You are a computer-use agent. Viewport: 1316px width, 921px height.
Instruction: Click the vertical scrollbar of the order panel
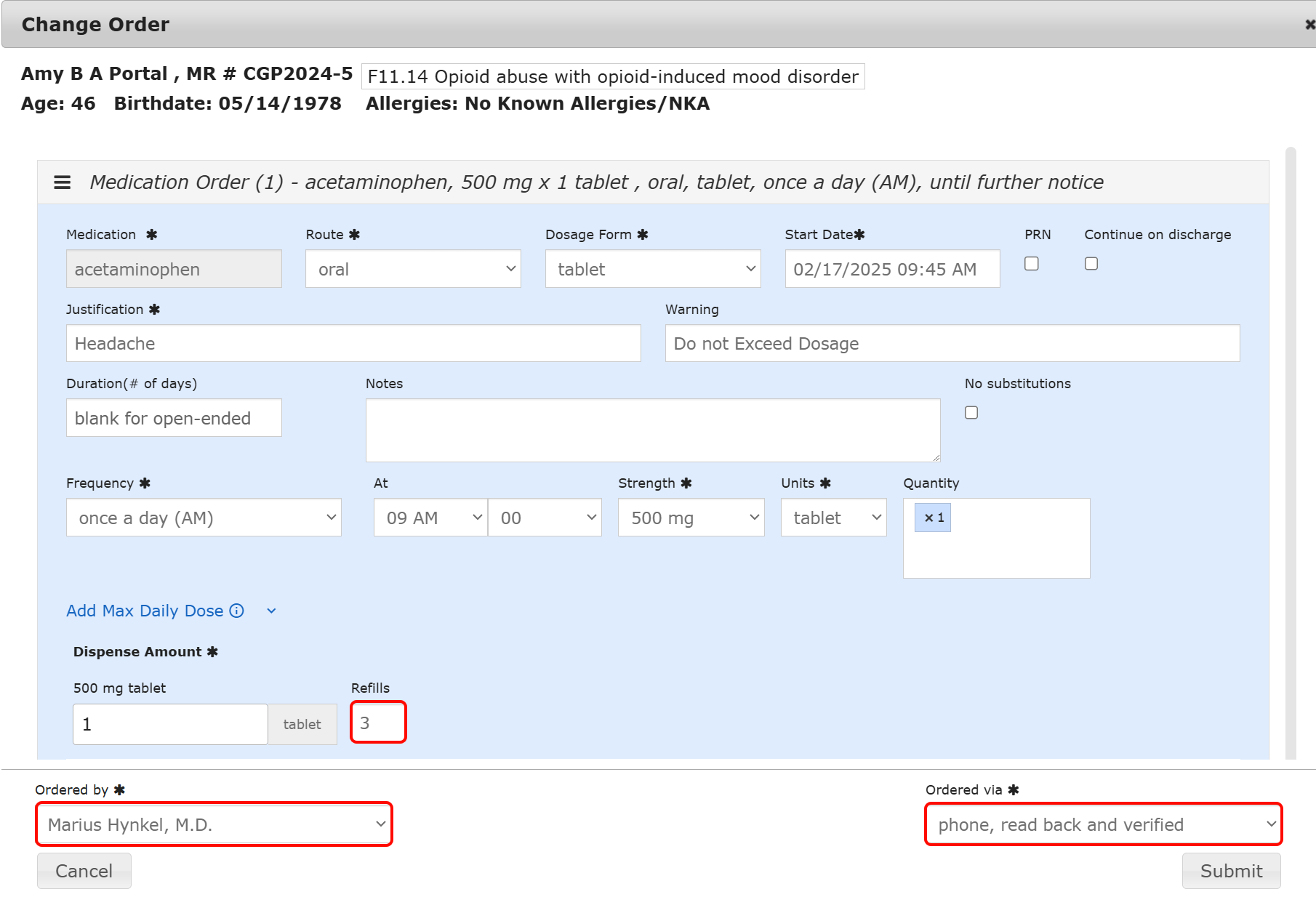point(1291,451)
